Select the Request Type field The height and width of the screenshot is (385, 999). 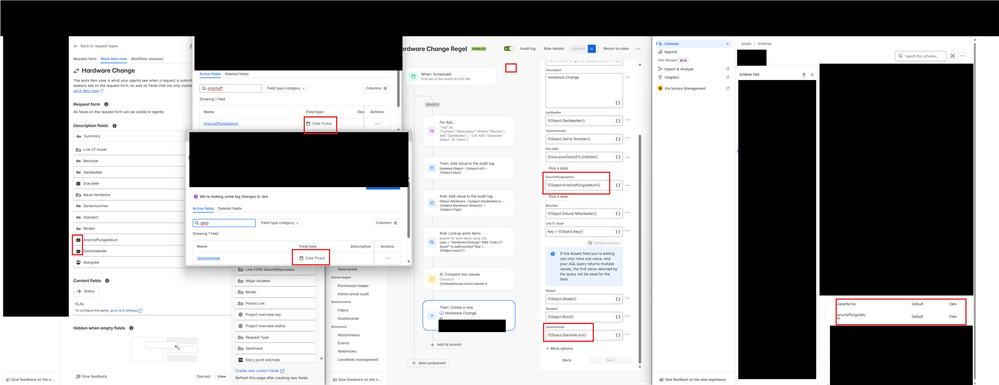275,337
